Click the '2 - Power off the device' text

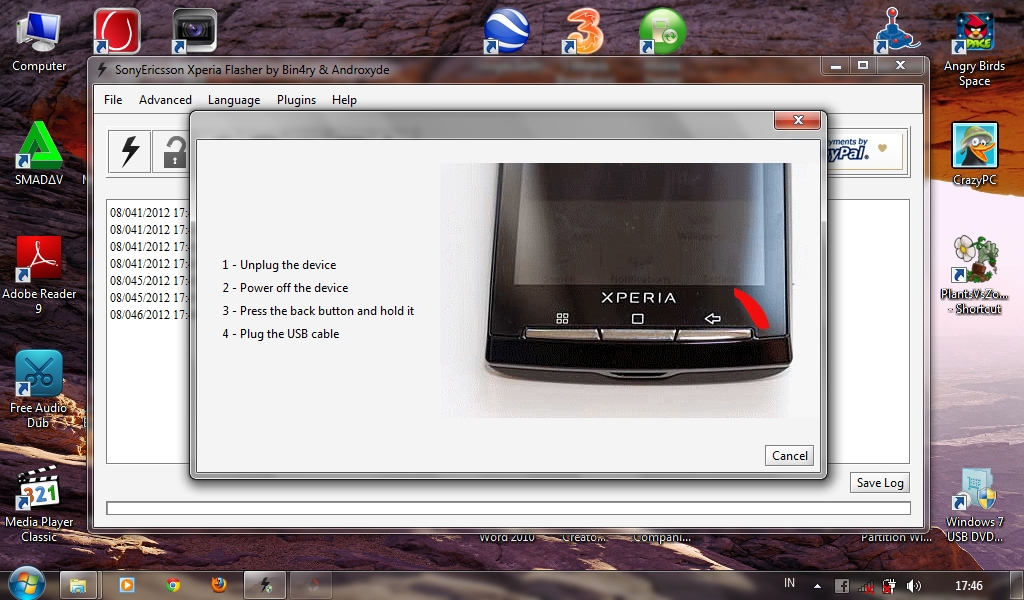click(285, 288)
